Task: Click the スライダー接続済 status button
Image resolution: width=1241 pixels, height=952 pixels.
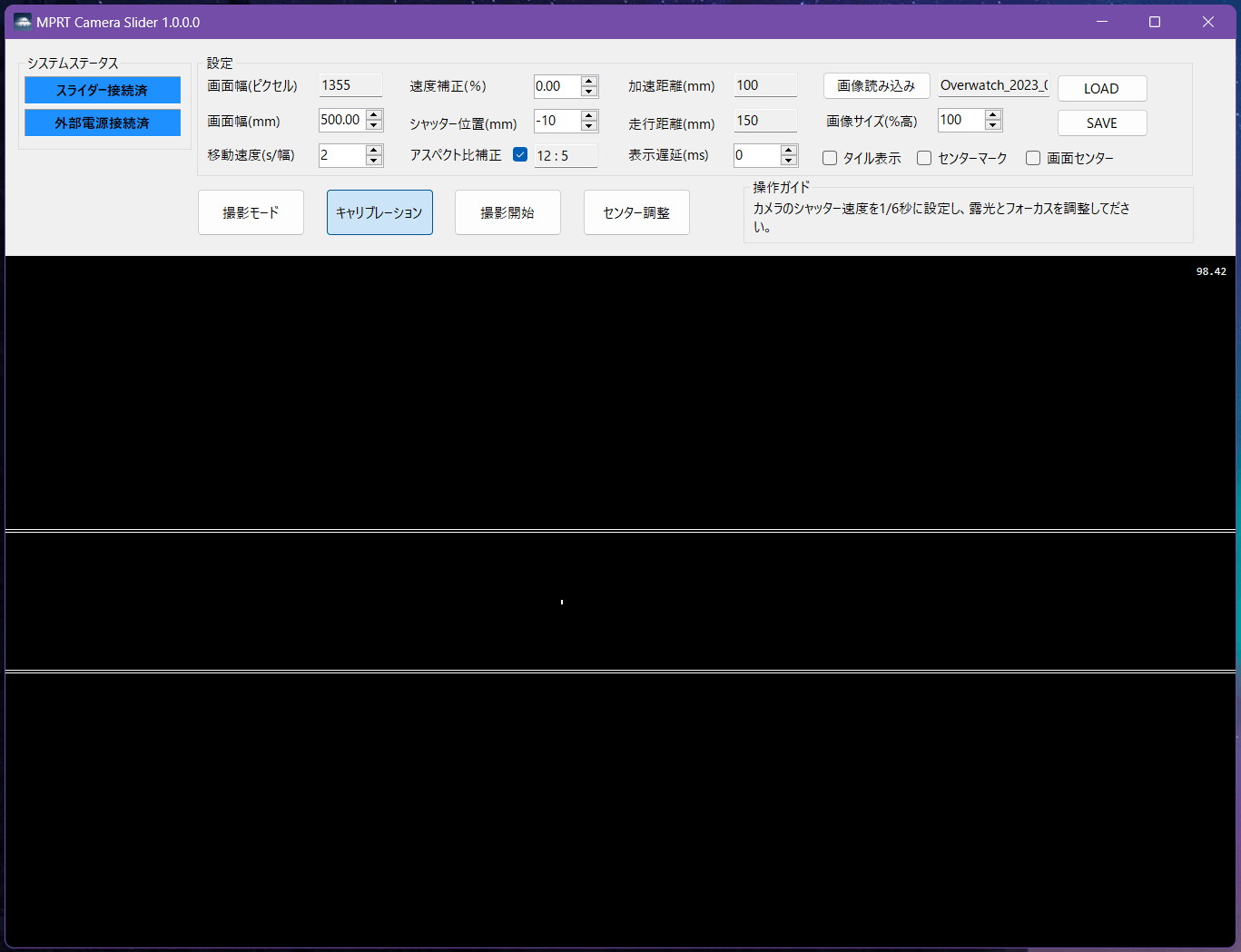Action: click(102, 90)
